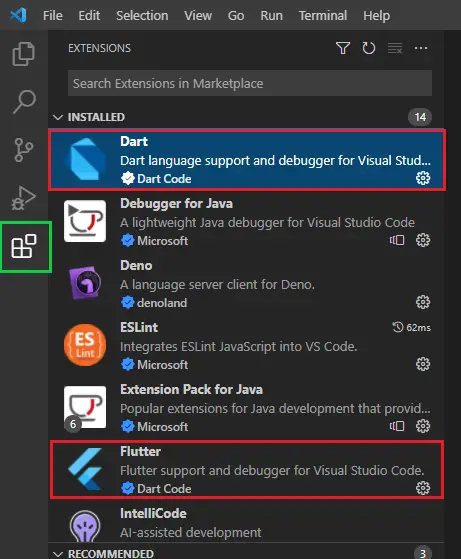Click the installed count badge 14
This screenshot has height=559, width=461.
(420, 117)
